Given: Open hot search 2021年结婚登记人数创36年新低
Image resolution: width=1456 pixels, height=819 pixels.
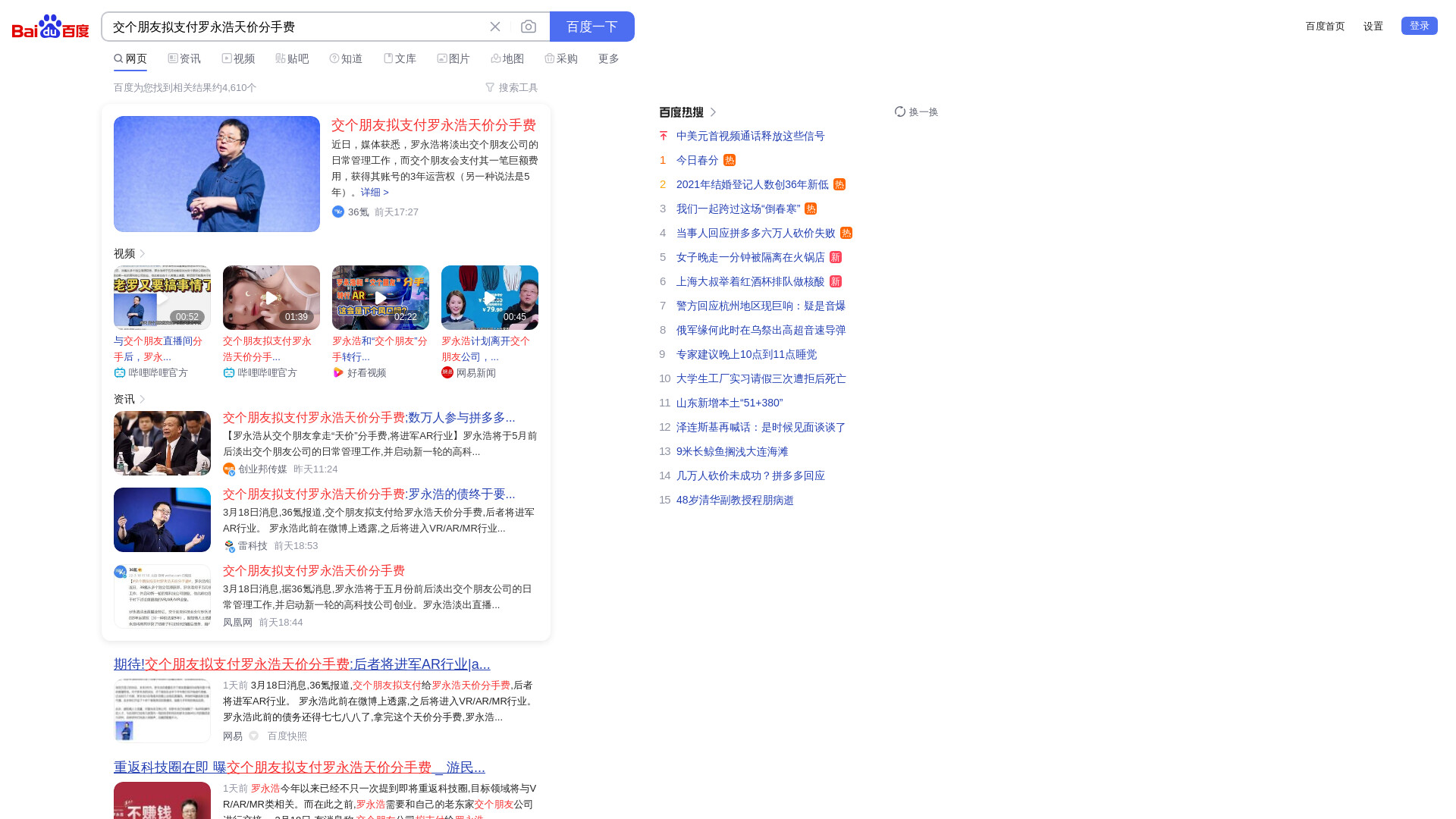Looking at the screenshot, I should point(752,184).
